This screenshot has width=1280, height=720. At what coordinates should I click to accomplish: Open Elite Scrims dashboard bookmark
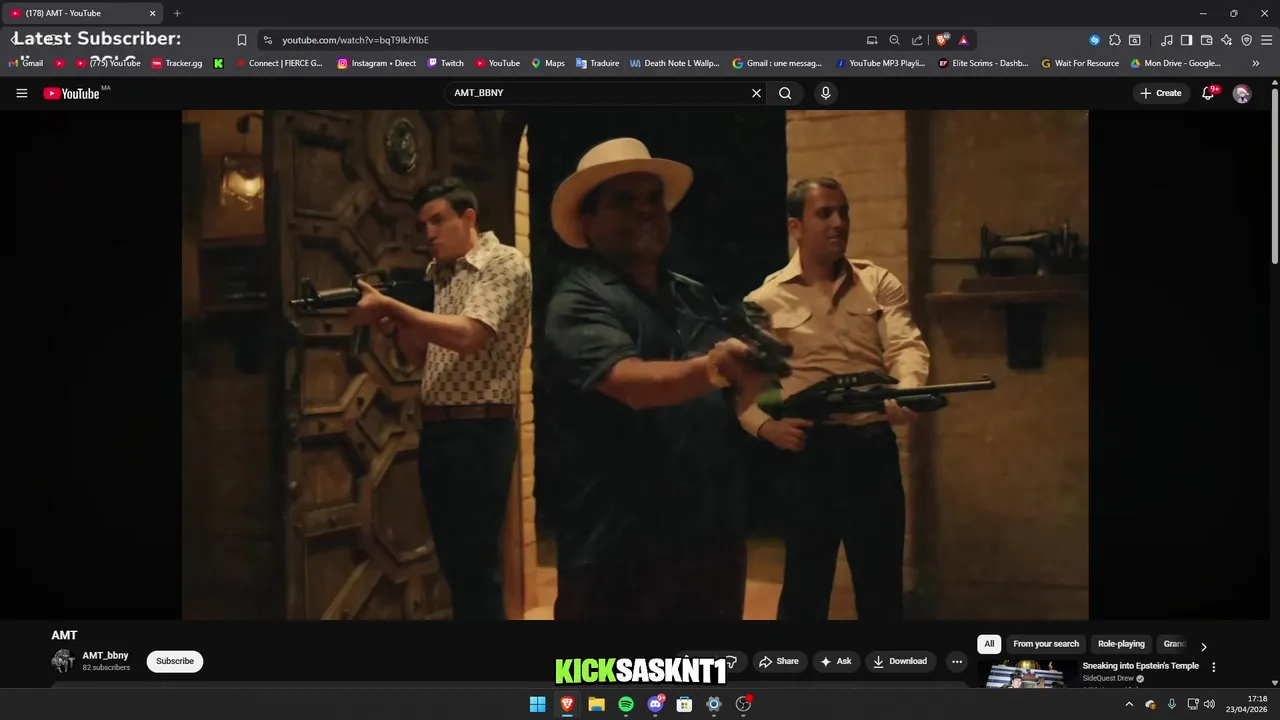[x=983, y=63]
